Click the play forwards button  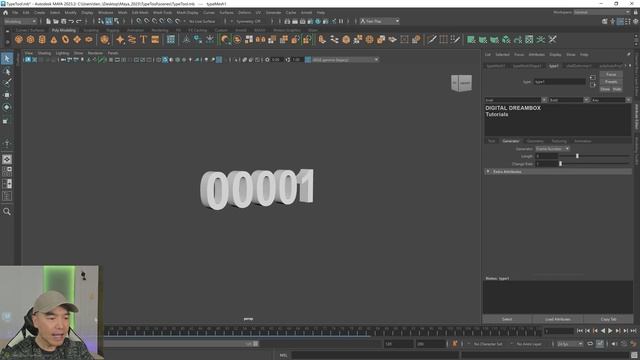(x=610, y=331)
